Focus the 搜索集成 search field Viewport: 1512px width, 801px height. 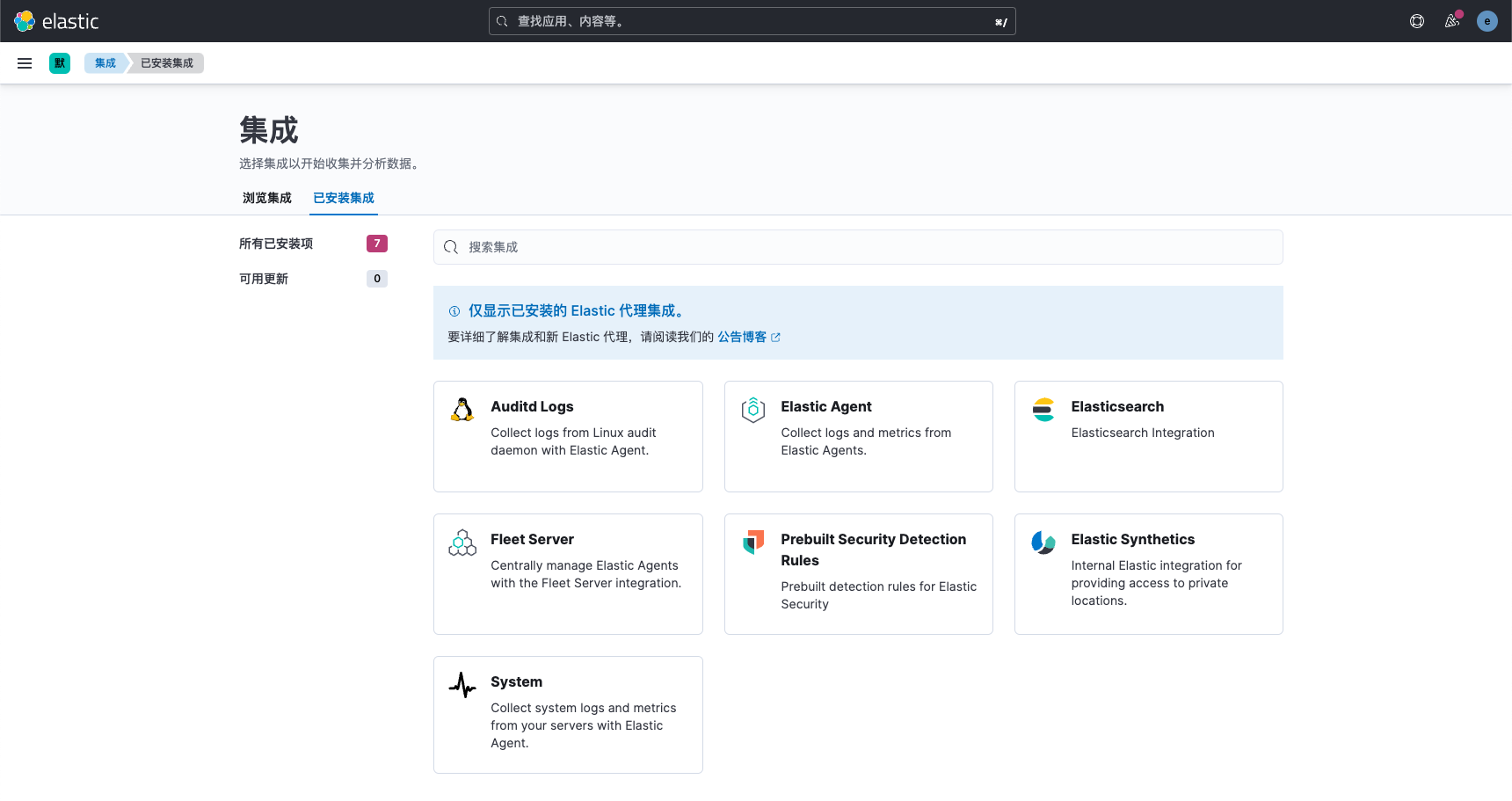pos(858,247)
